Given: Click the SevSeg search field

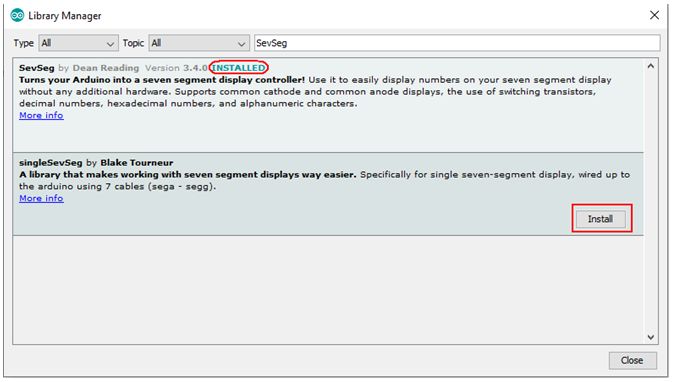Looking at the screenshot, I should pyautogui.click(x=457, y=43).
